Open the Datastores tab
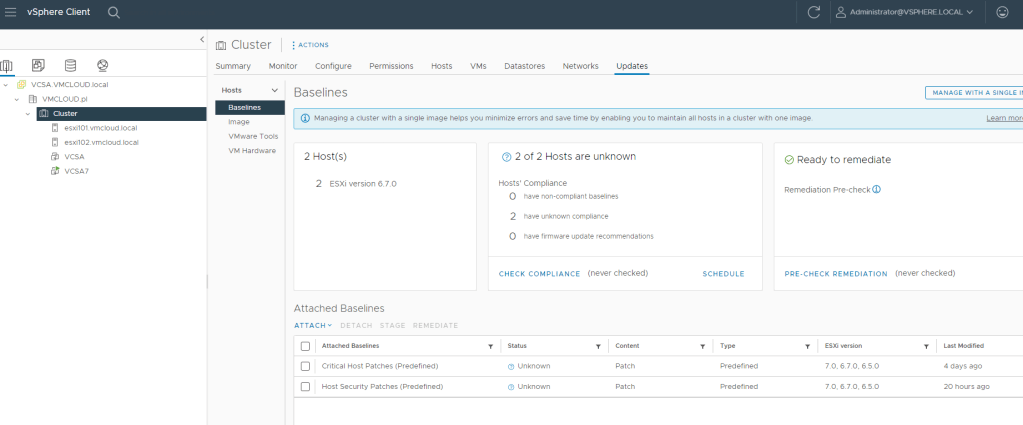The image size is (1023, 425). pos(524,66)
